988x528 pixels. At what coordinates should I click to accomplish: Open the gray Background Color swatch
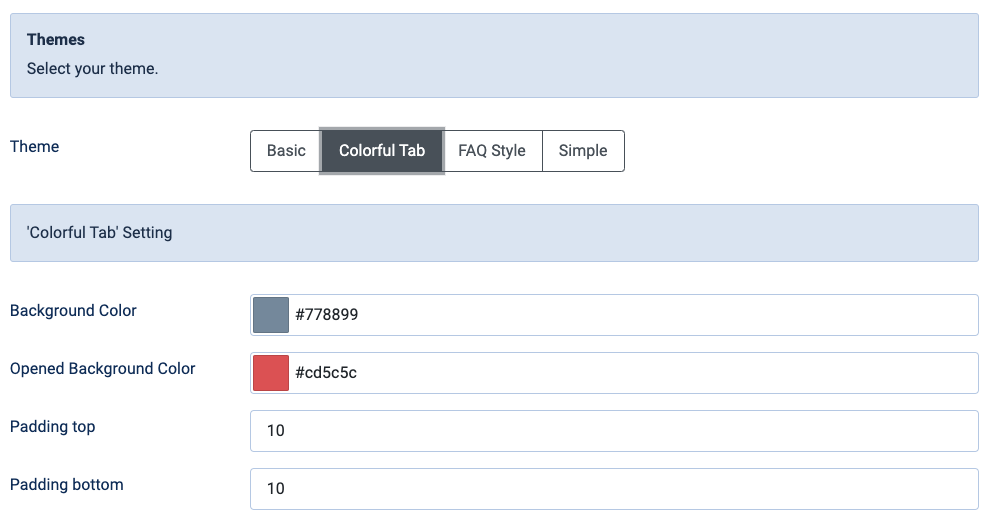pyautogui.click(x=271, y=315)
